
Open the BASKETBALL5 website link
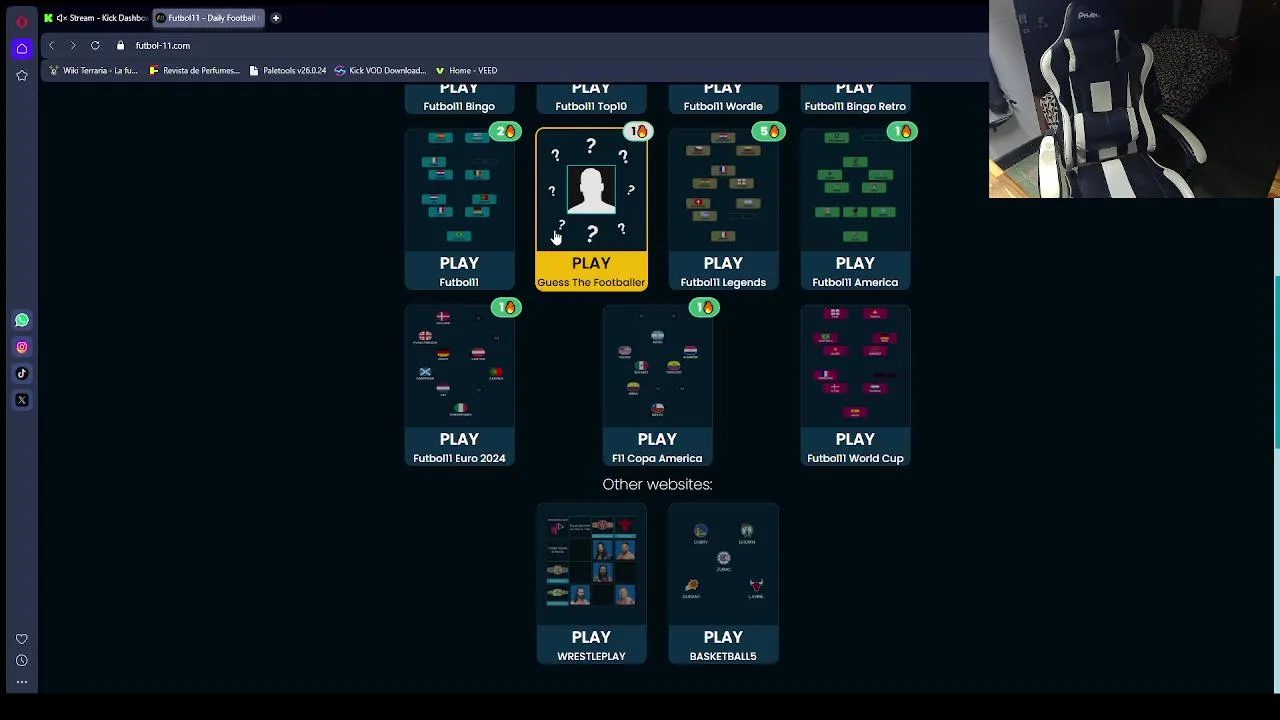(723, 645)
